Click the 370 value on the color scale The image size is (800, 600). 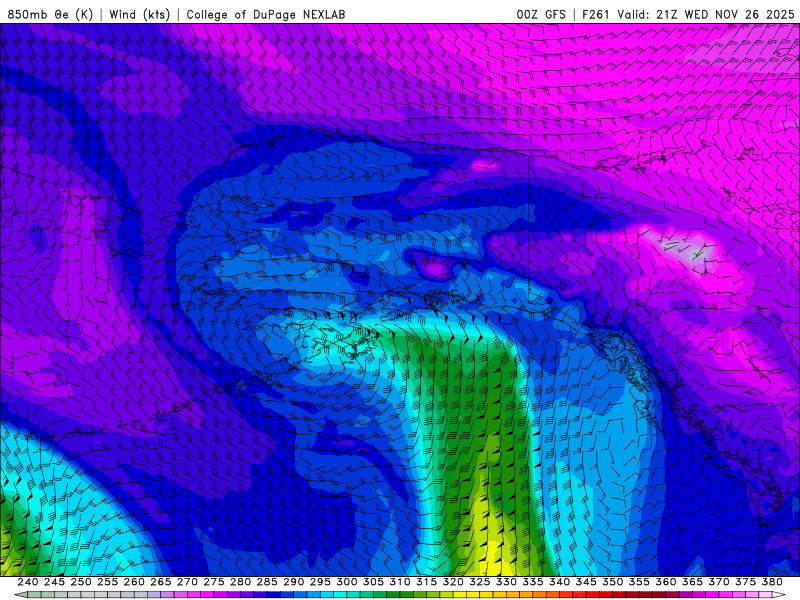point(719,582)
